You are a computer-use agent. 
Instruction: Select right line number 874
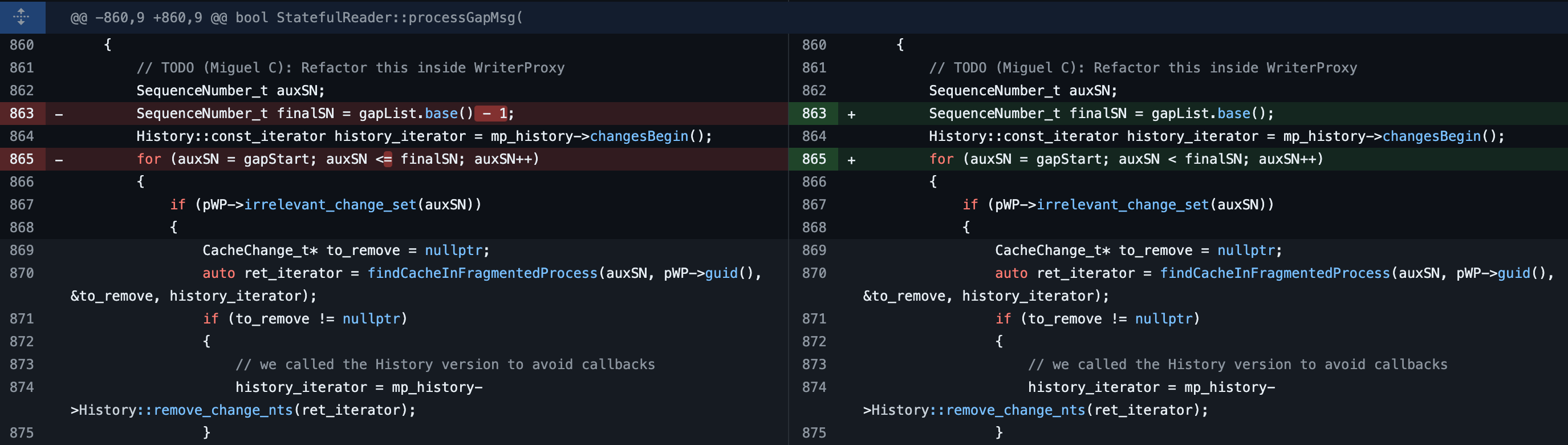(814, 387)
